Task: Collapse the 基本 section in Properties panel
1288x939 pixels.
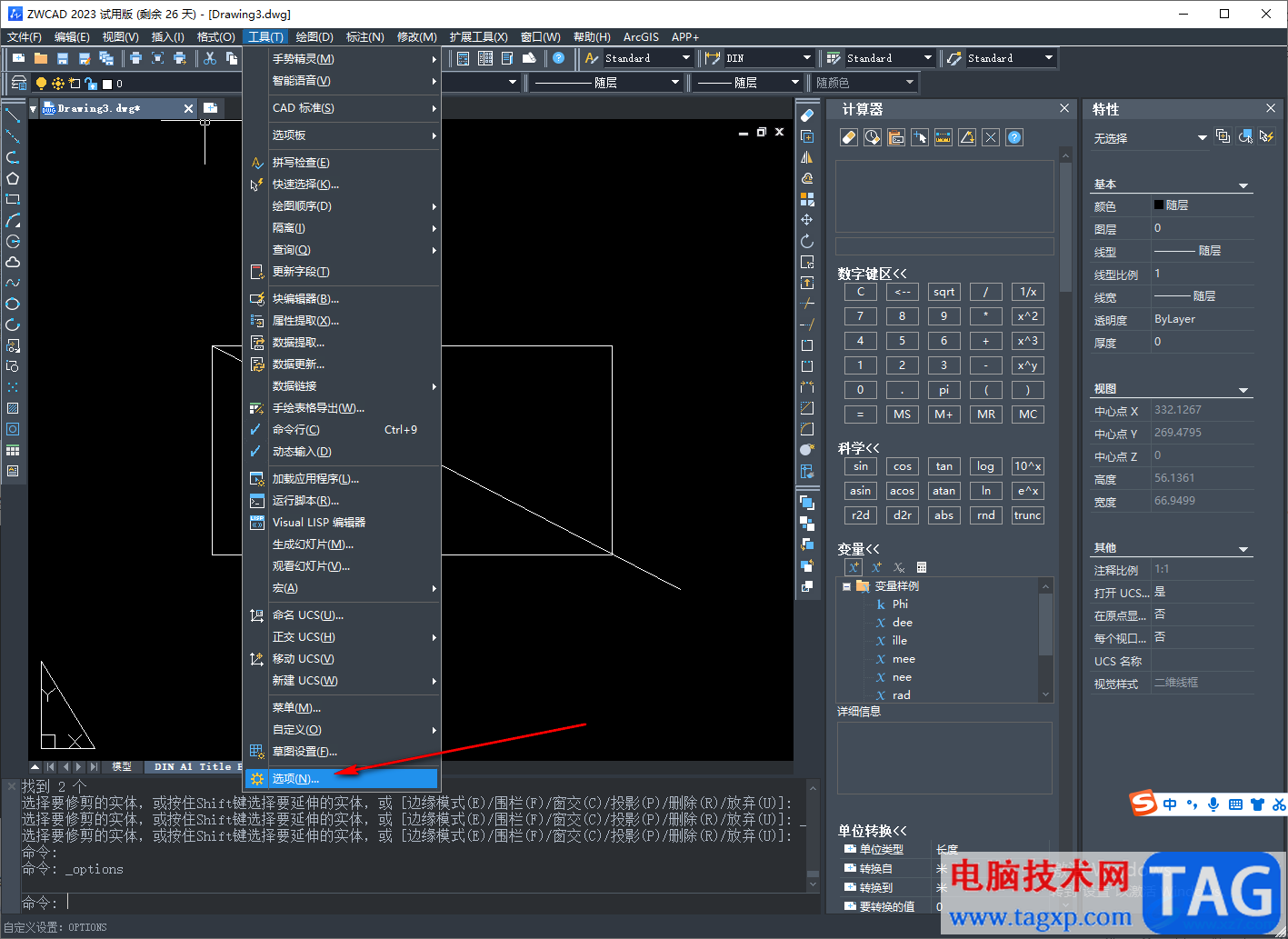Action: (1243, 185)
